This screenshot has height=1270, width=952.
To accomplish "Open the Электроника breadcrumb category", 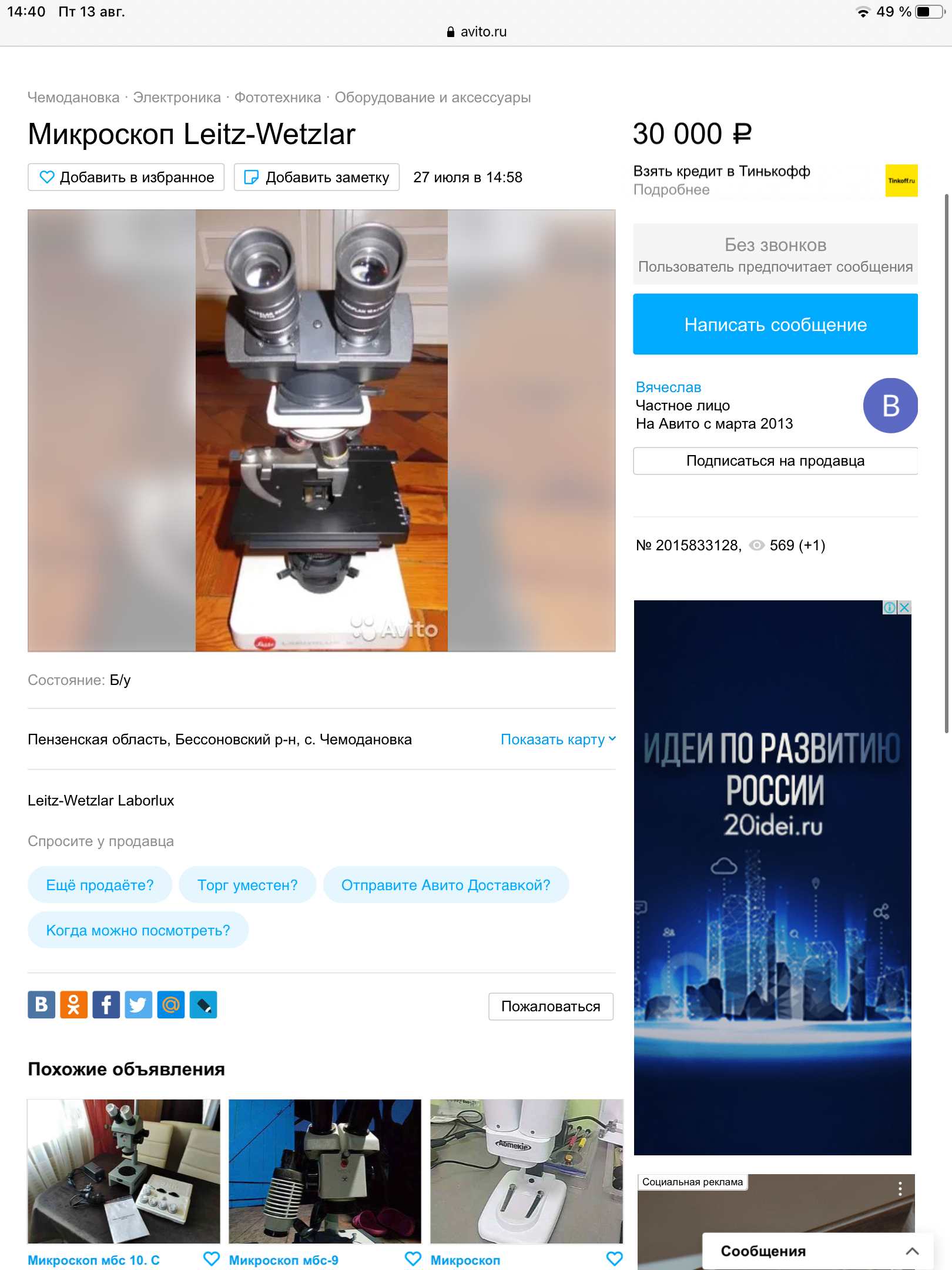I will pyautogui.click(x=177, y=98).
